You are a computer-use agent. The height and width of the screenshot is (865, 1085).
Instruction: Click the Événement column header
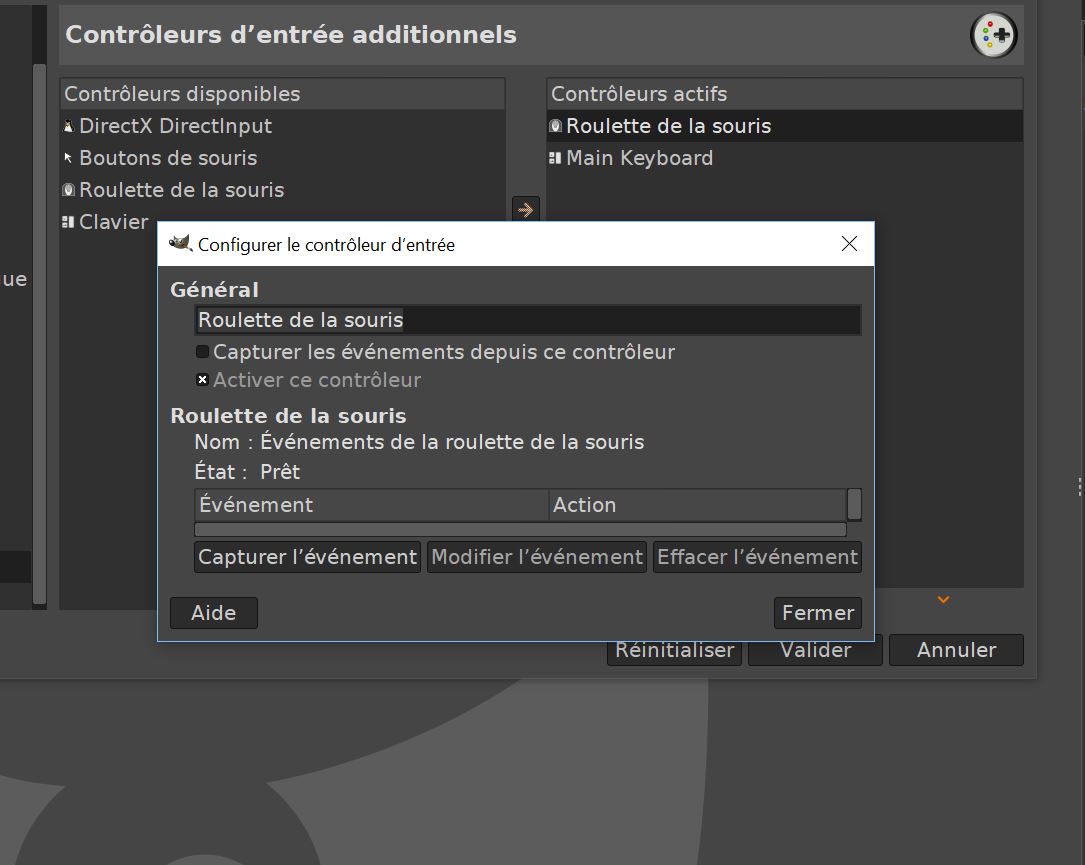click(372, 504)
